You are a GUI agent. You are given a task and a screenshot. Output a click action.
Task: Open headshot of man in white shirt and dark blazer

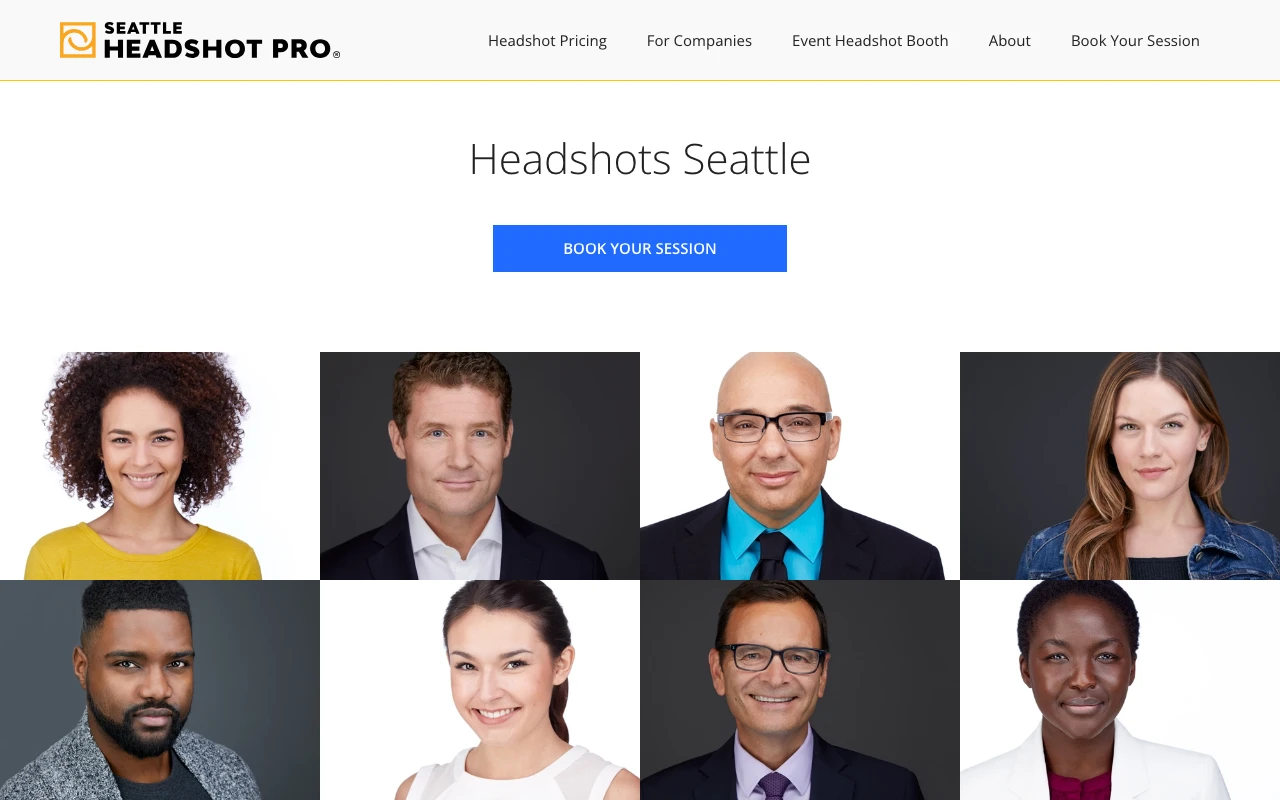(480, 466)
